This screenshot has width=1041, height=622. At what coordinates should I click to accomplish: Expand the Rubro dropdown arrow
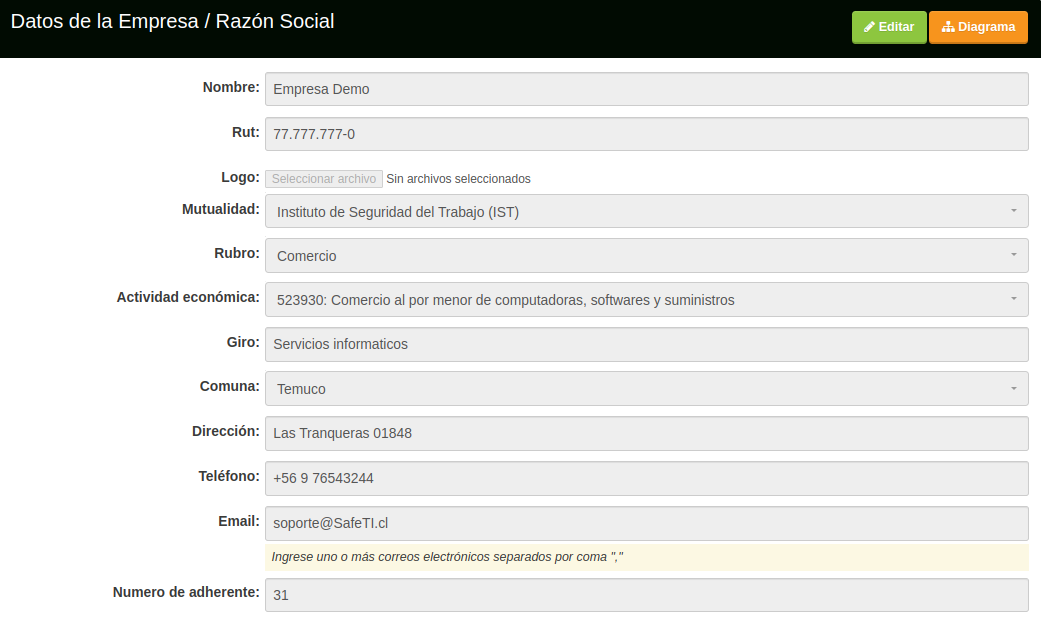pos(1014,255)
